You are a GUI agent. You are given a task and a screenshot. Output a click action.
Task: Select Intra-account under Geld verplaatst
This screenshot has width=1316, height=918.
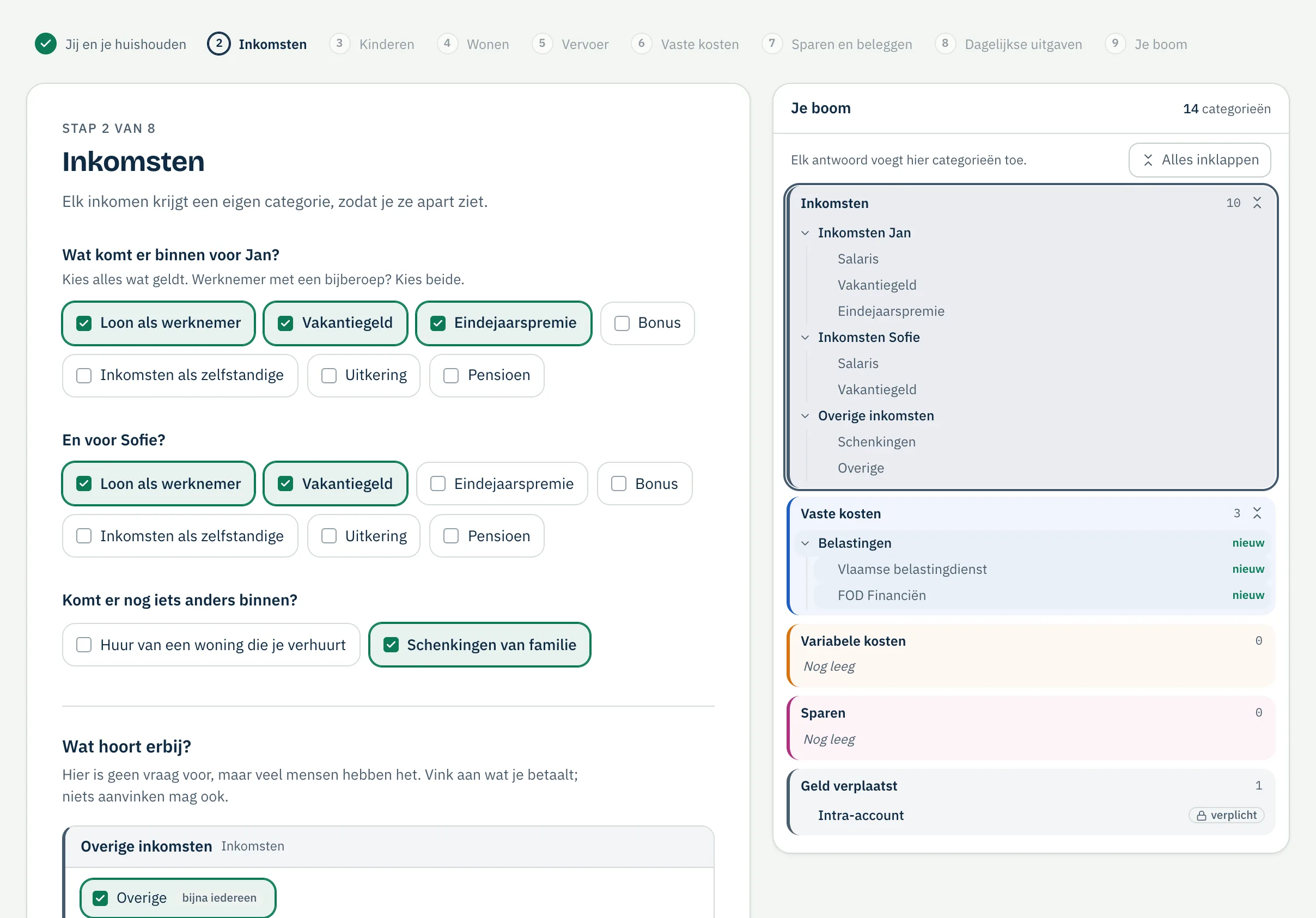[x=860, y=816]
